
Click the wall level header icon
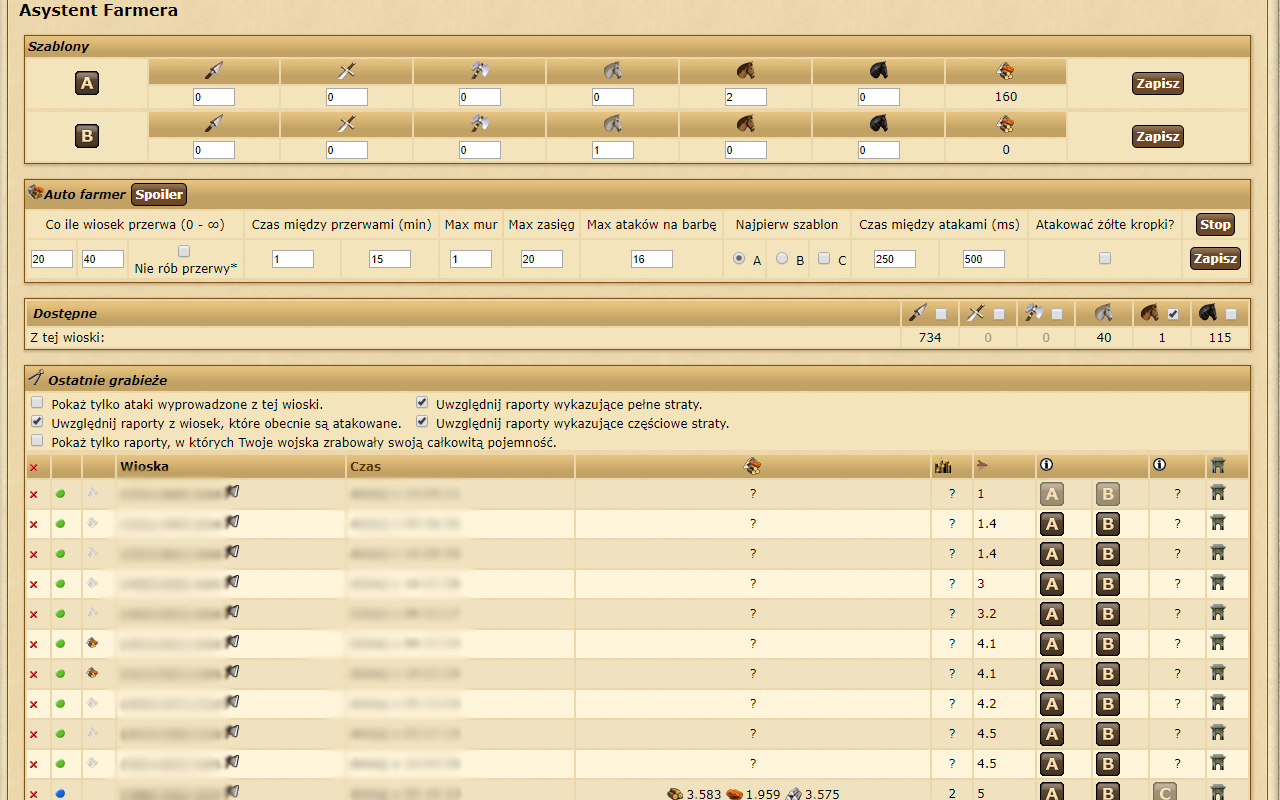pyautogui.click(x=942, y=466)
